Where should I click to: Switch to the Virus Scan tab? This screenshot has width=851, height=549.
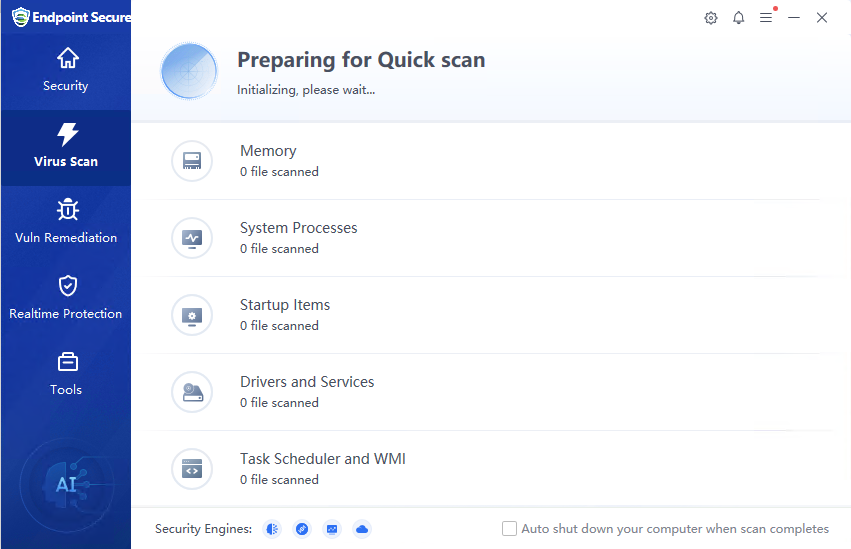point(66,146)
